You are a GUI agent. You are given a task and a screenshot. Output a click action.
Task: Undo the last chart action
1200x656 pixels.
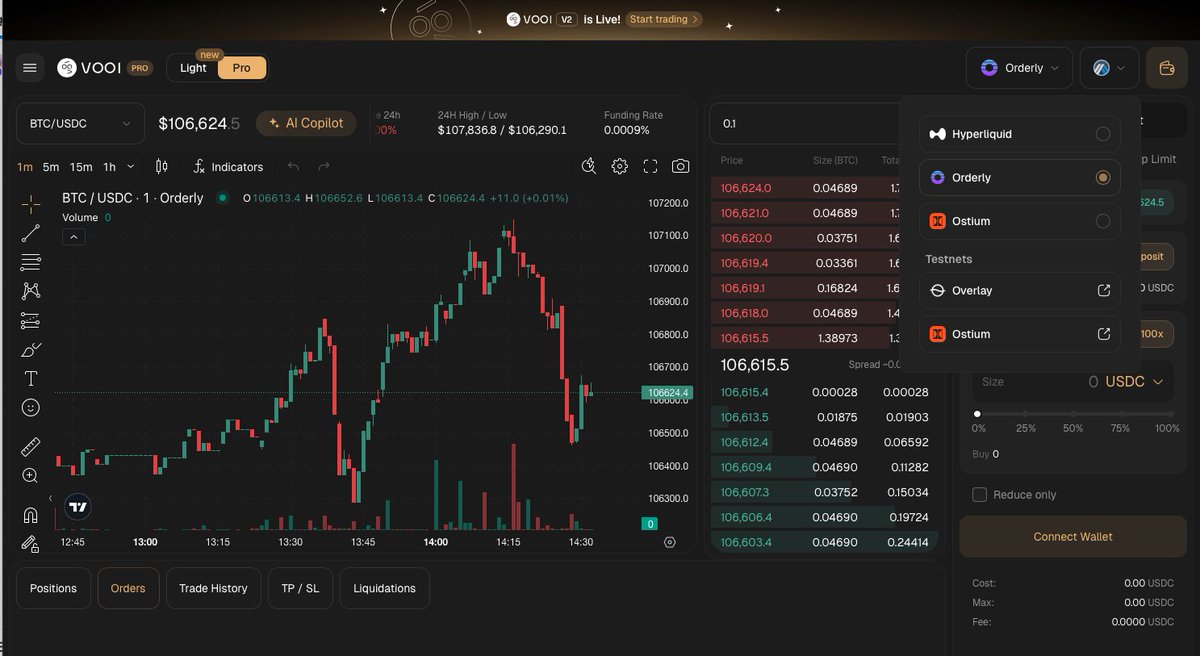pyautogui.click(x=293, y=167)
